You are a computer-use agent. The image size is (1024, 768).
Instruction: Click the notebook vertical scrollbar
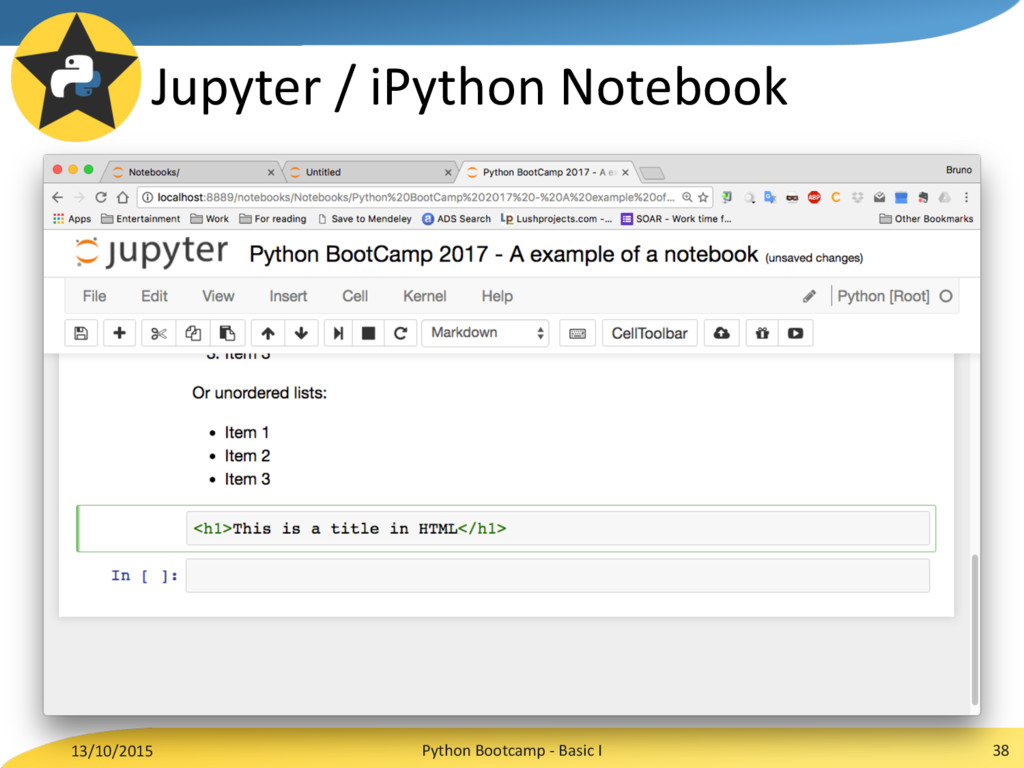[975, 630]
